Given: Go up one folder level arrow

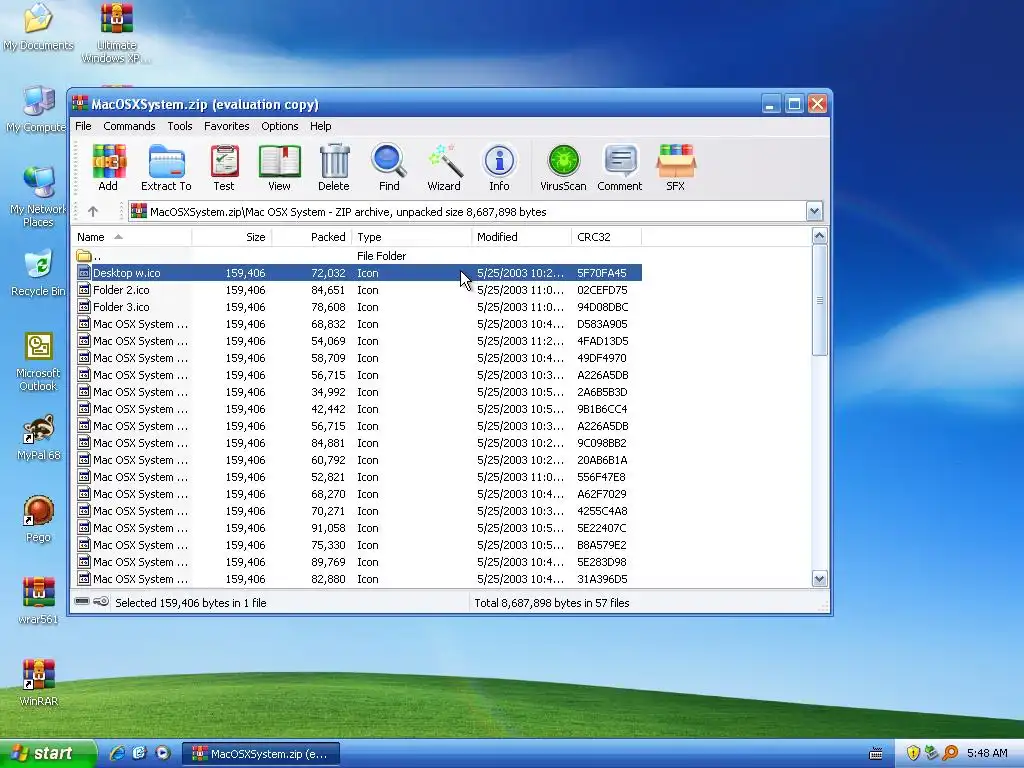Looking at the screenshot, I should [93, 212].
